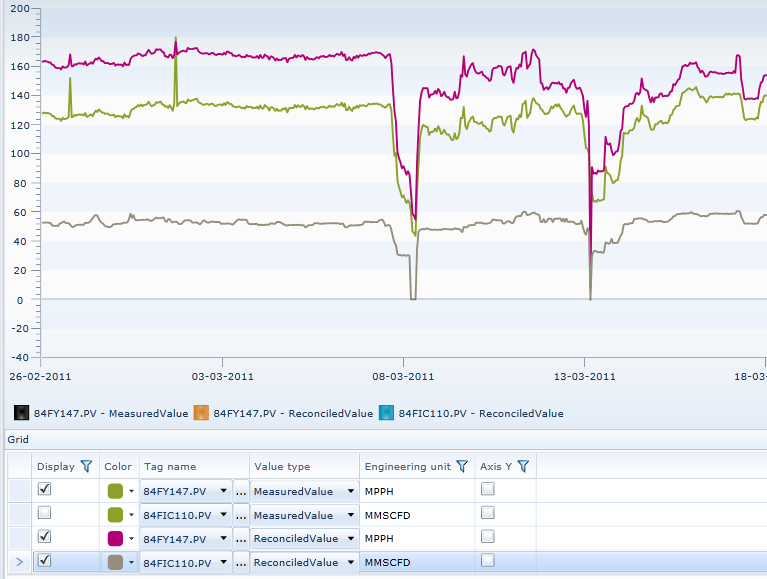Click the blue 84FIC110.PV ReconciledValue legend icon
Image resolution: width=767 pixels, height=579 pixels.
(386, 413)
